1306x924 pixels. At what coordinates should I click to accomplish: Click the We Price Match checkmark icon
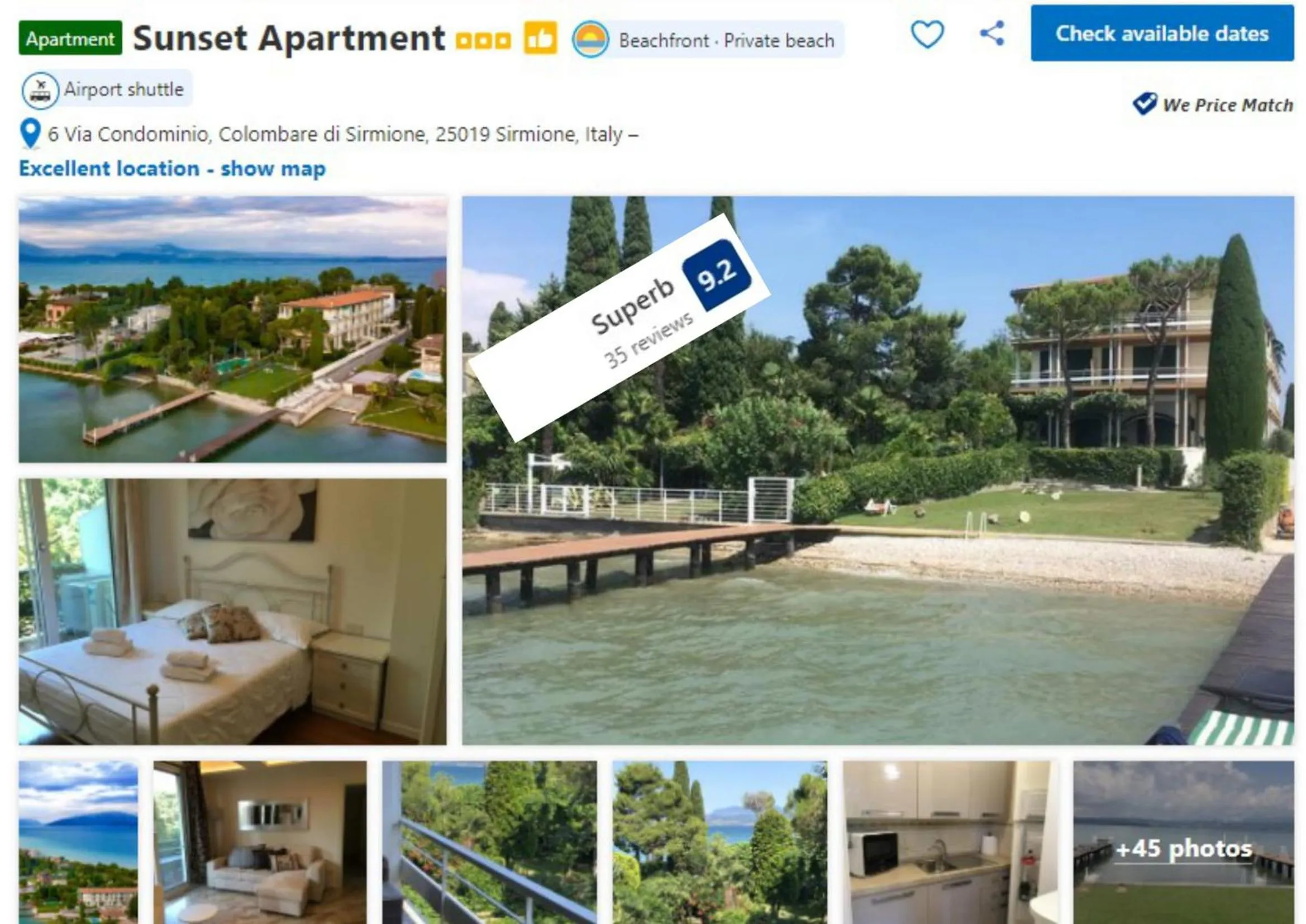coord(1145,103)
